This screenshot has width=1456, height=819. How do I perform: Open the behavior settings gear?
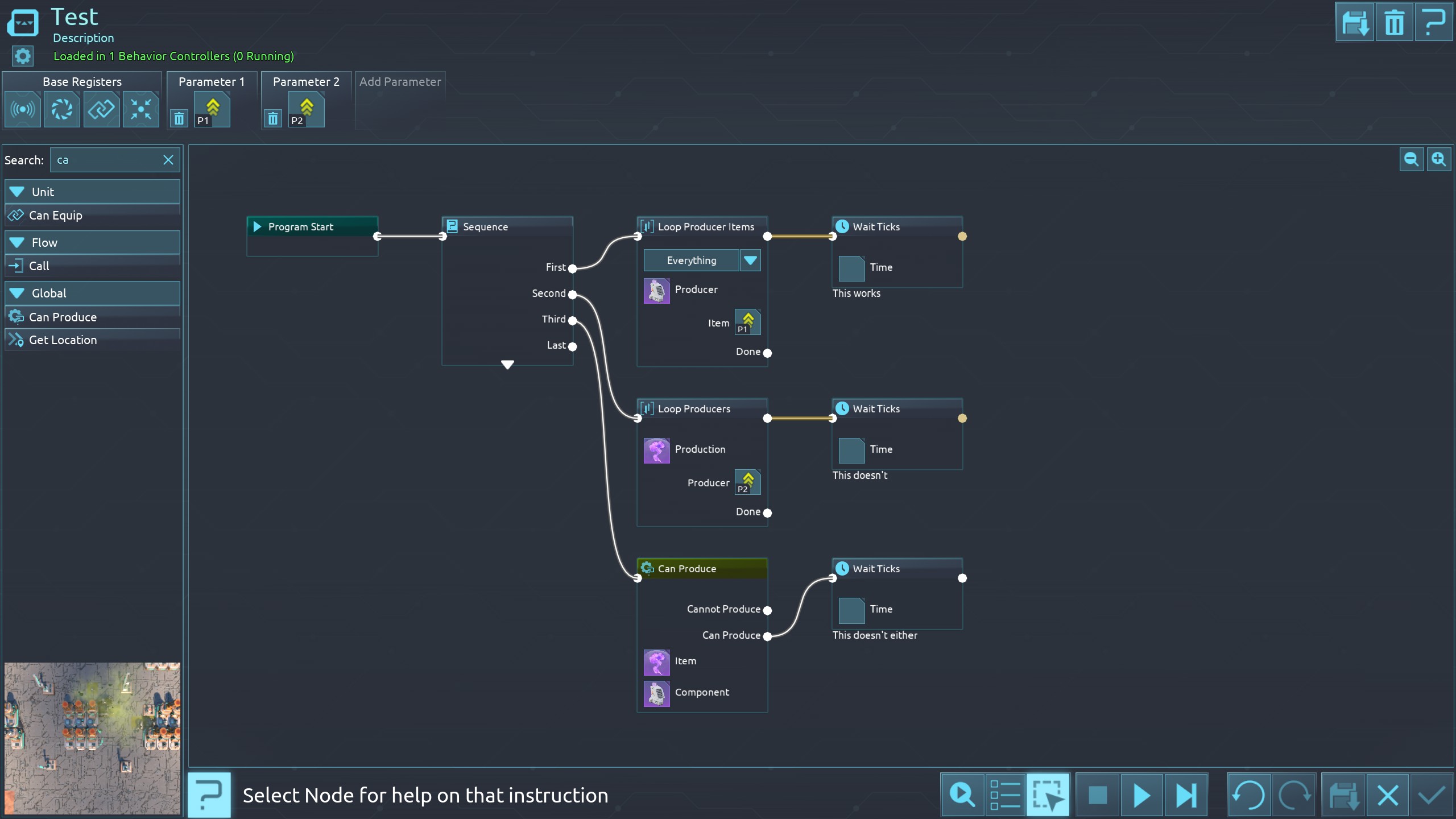point(23,56)
